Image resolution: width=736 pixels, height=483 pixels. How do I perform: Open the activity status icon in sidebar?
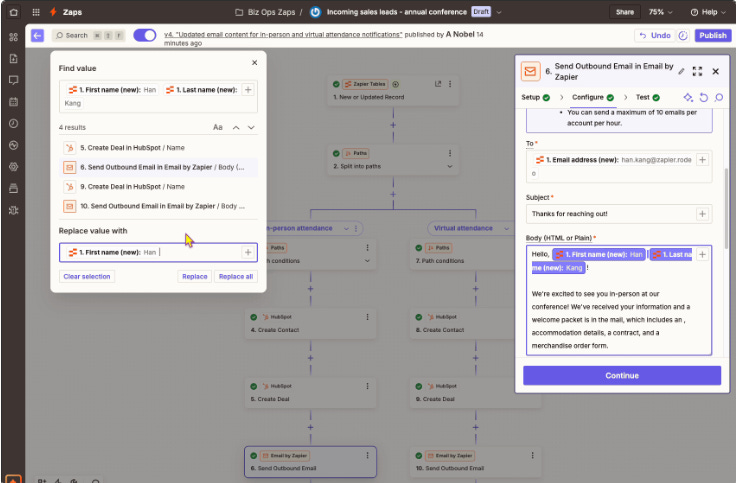[14, 145]
